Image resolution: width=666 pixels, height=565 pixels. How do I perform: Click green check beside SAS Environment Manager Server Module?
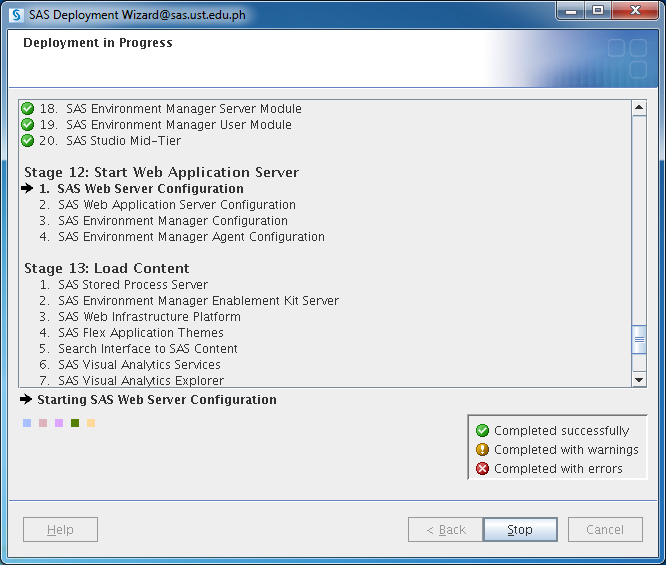28,109
